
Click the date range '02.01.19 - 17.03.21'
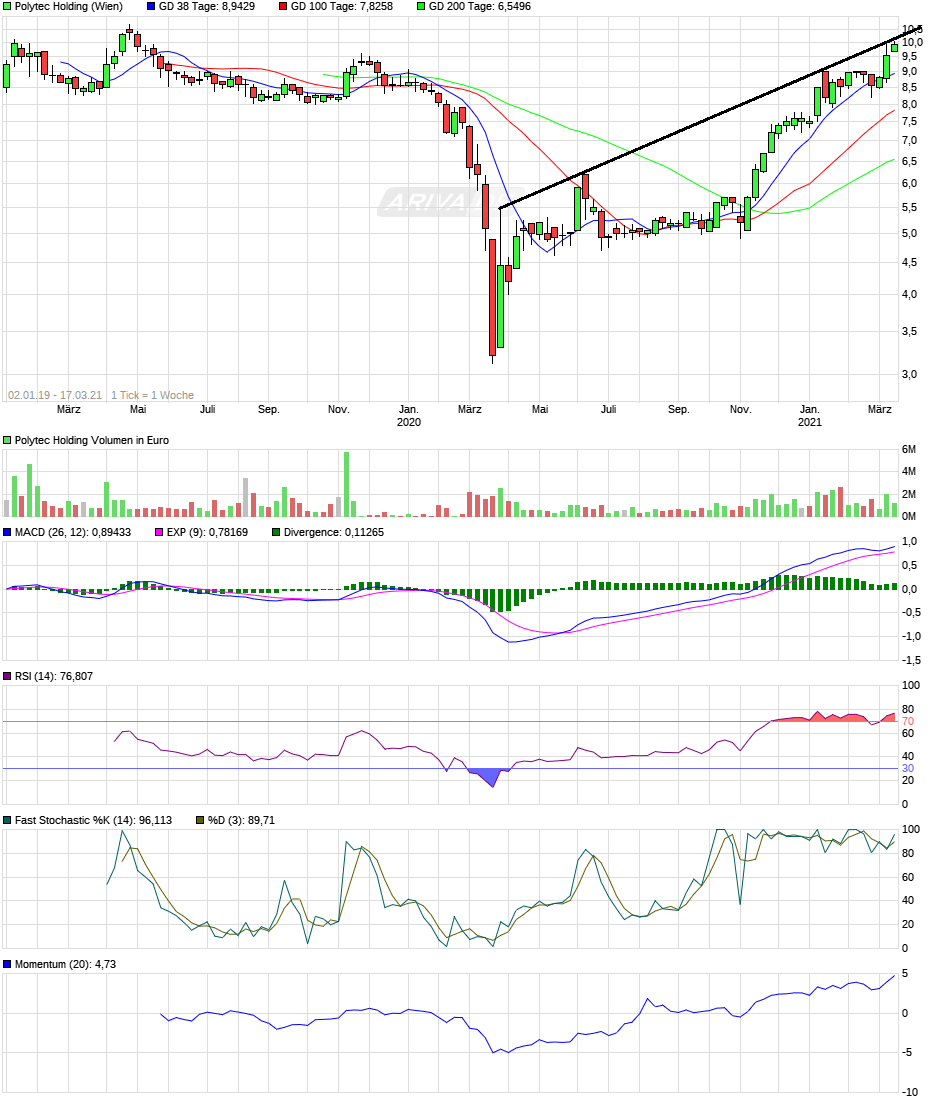tap(55, 396)
